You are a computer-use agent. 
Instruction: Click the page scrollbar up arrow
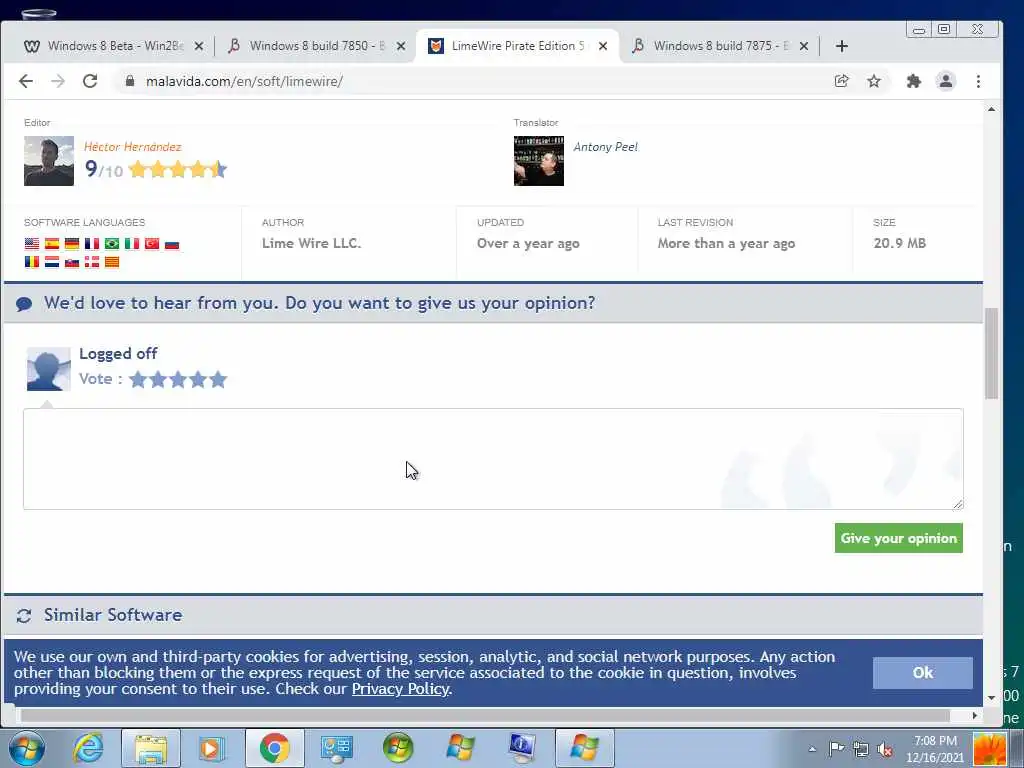[991, 109]
